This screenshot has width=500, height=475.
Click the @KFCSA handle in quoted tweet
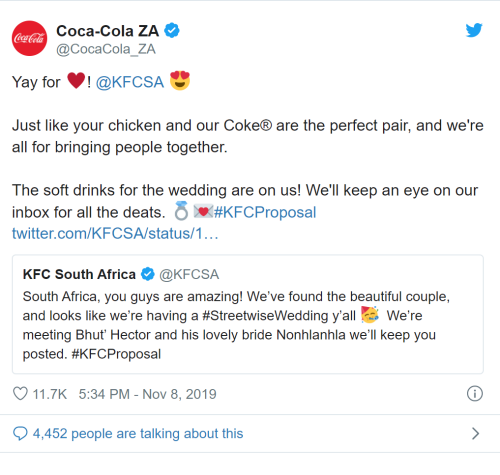[x=189, y=274]
